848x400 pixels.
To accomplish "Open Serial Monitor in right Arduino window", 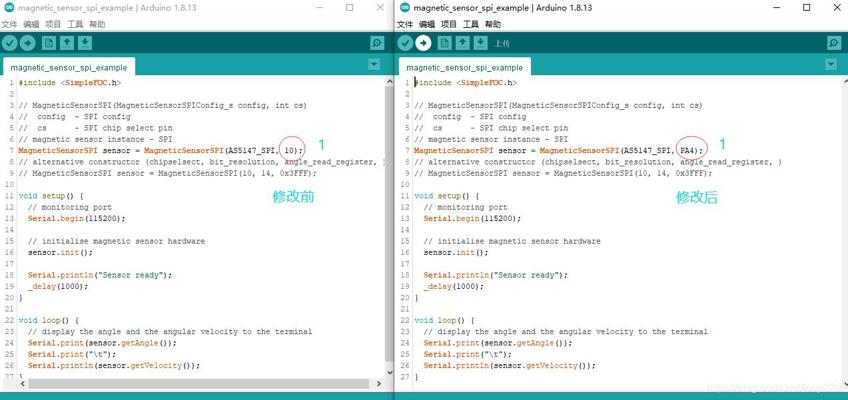I will (x=834, y=43).
